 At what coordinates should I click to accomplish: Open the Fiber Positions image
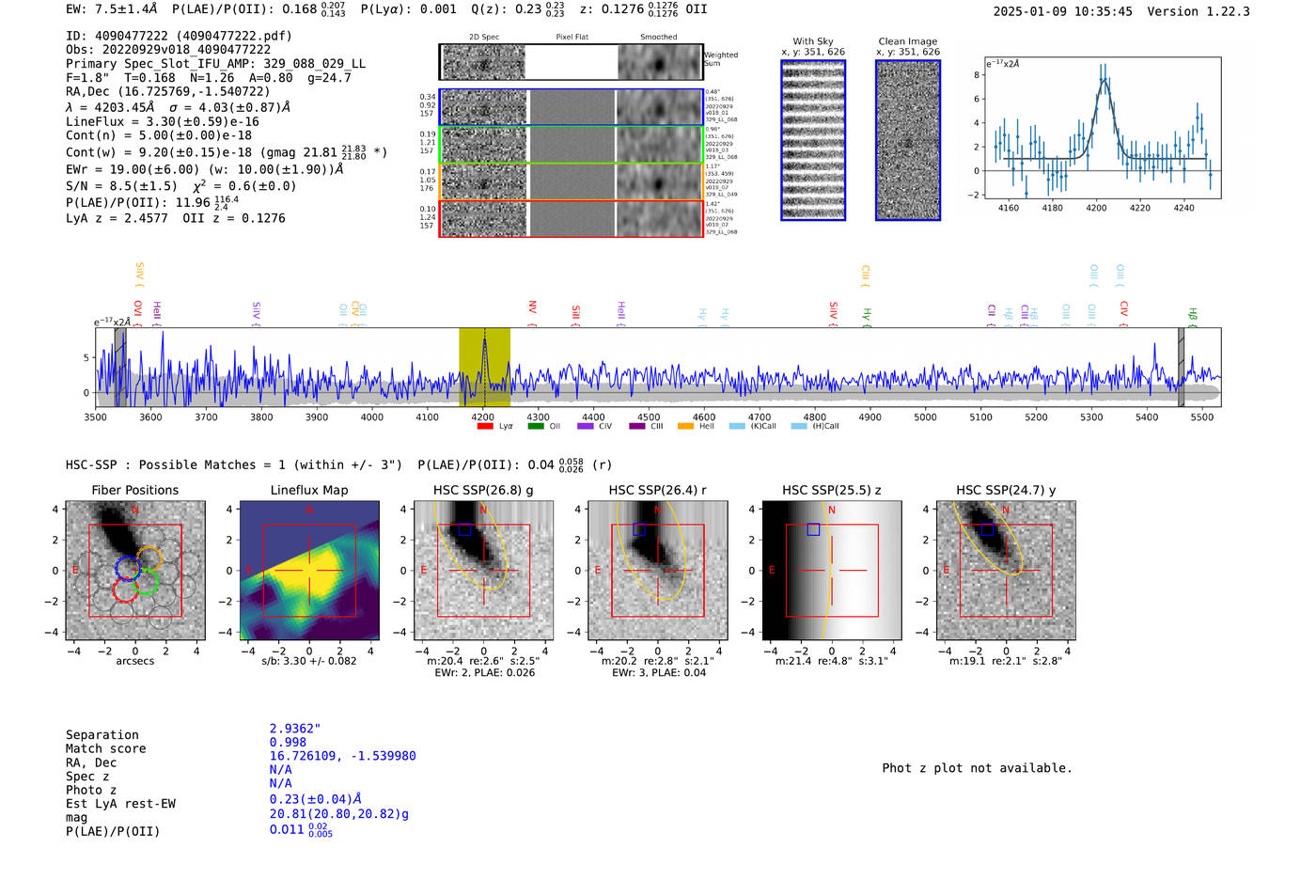(135, 570)
